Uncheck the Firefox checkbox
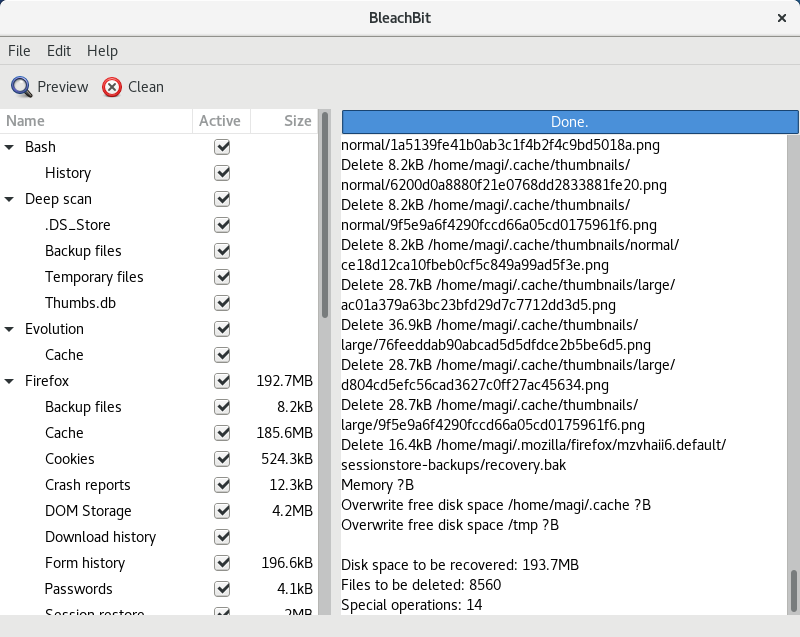Image resolution: width=800 pixels, height=637 pixels. coord(222,381)
